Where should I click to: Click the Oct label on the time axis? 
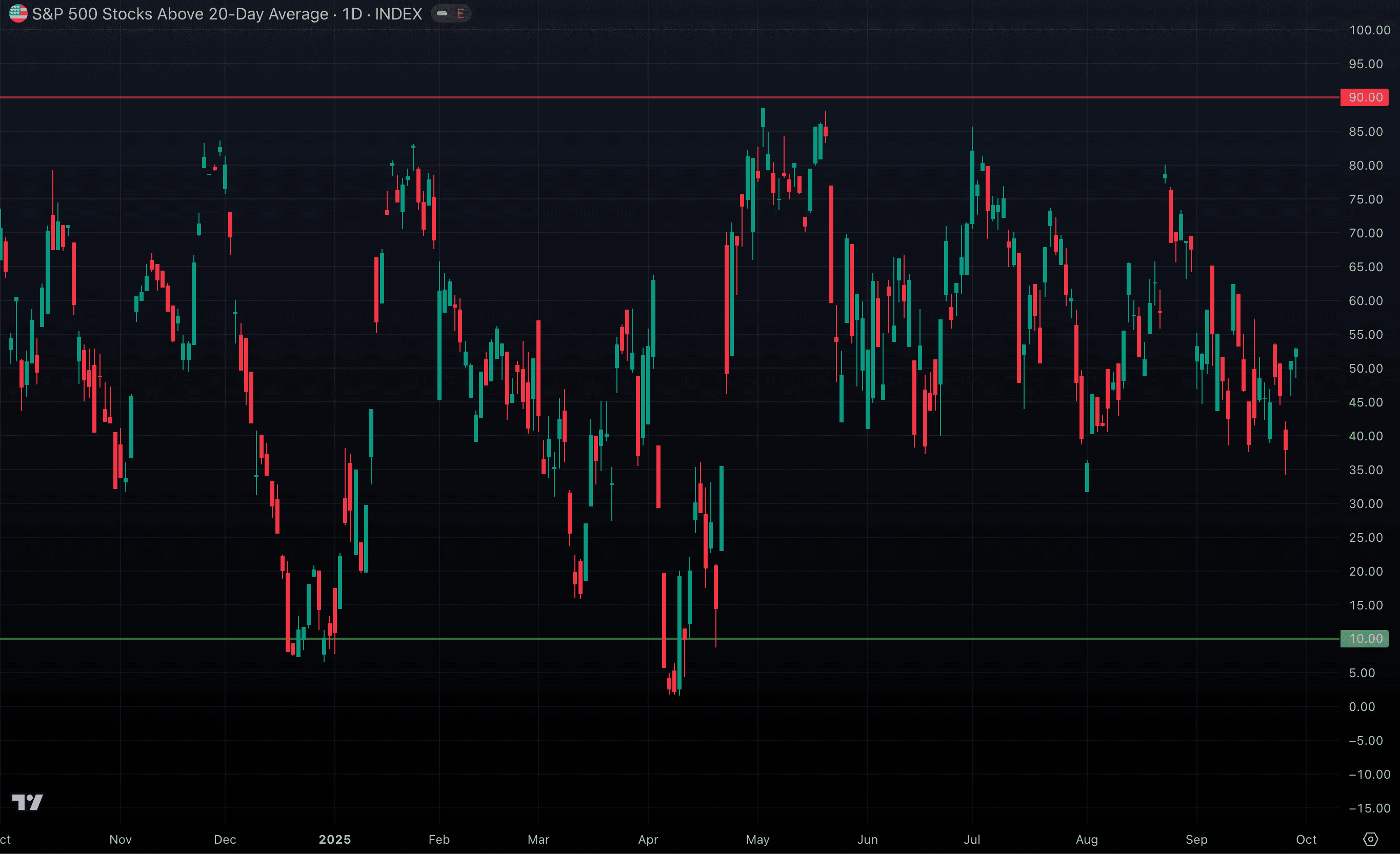(x=1306, y=839)
